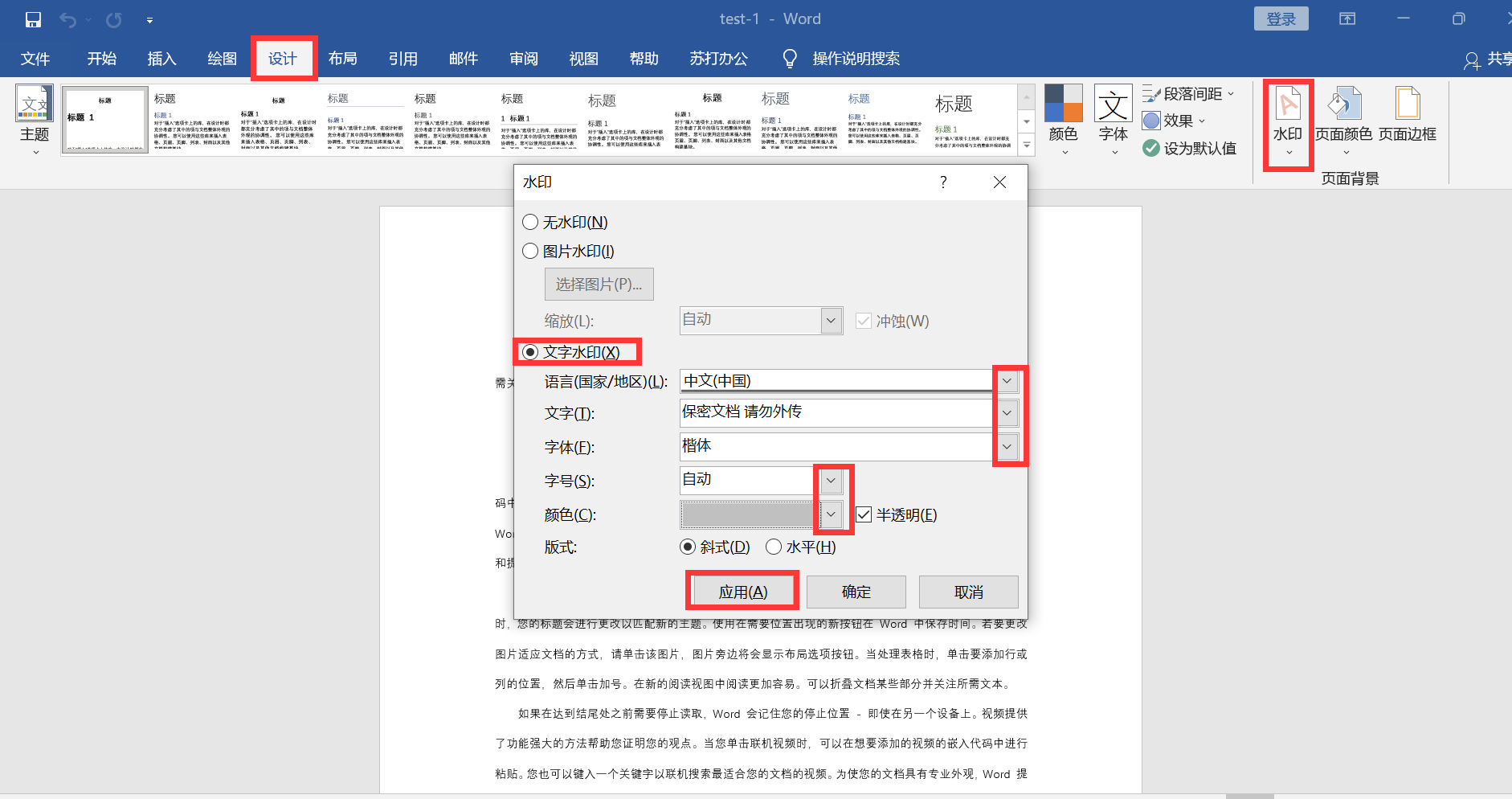Image resolution: width=1512 pixels, height=799 pixels.
Task: Open the quick access toolbar customize arrow
Action: tap(149, 20)
